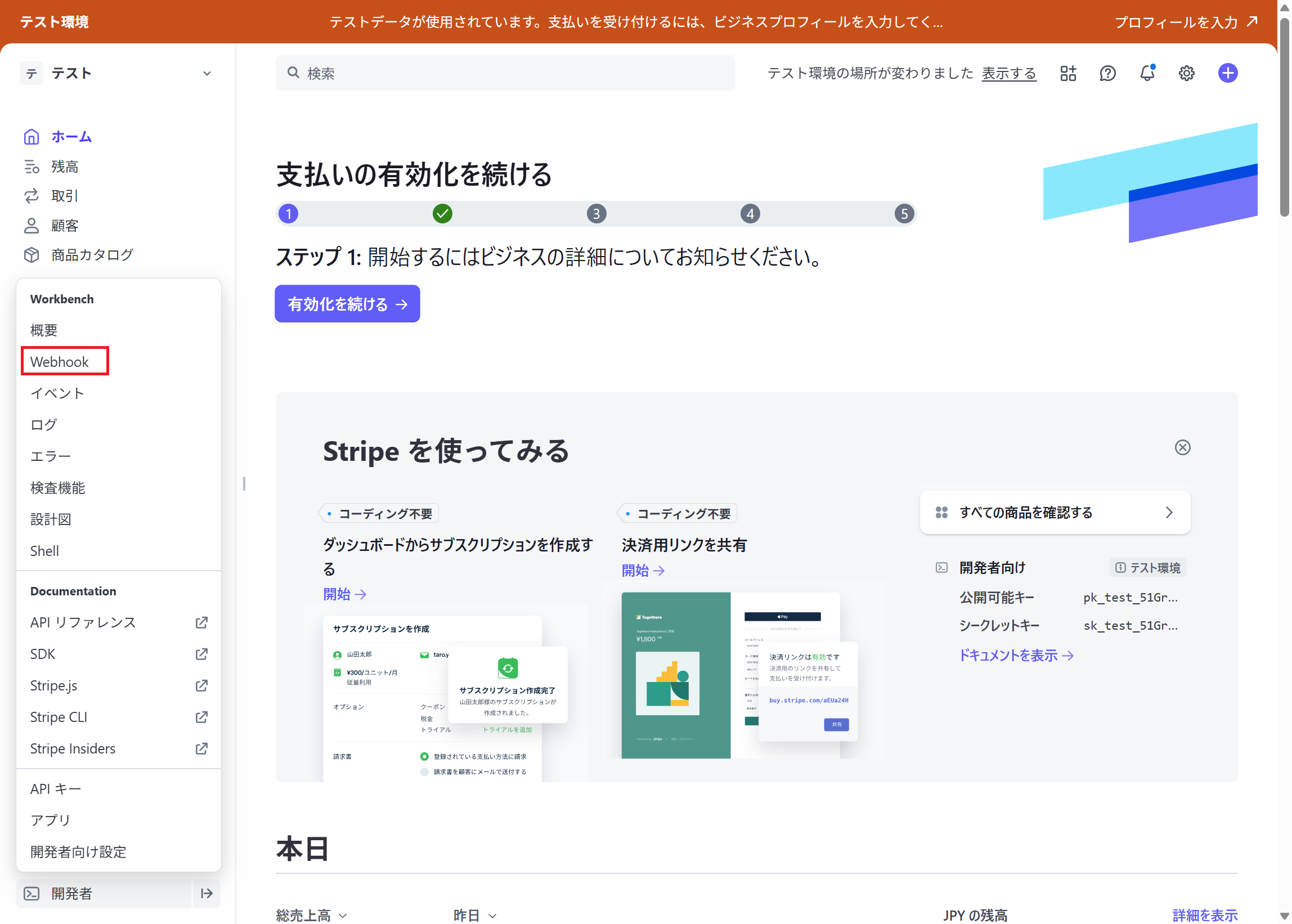Image resolution: width=1292 pixels, height=924 pixels.
Task: Open 顧客 customers in sidebar
Action: pos(51,226)
